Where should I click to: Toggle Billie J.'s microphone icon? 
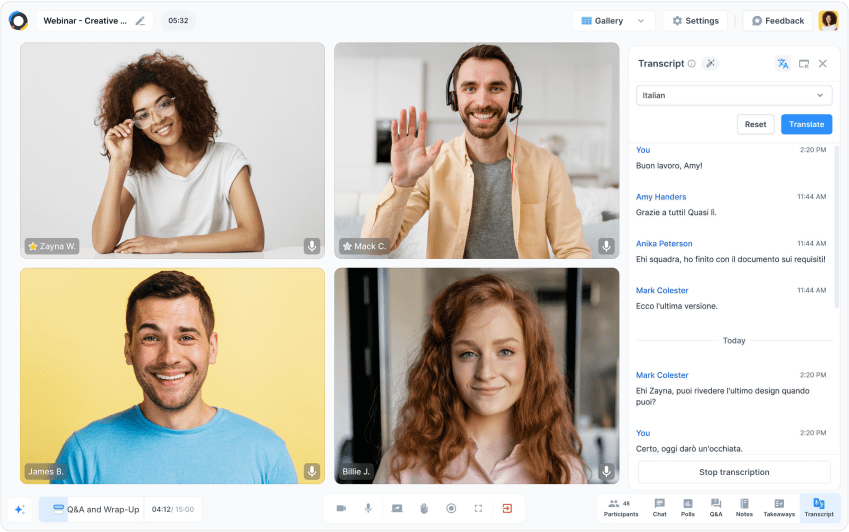(x=606, y=471)
